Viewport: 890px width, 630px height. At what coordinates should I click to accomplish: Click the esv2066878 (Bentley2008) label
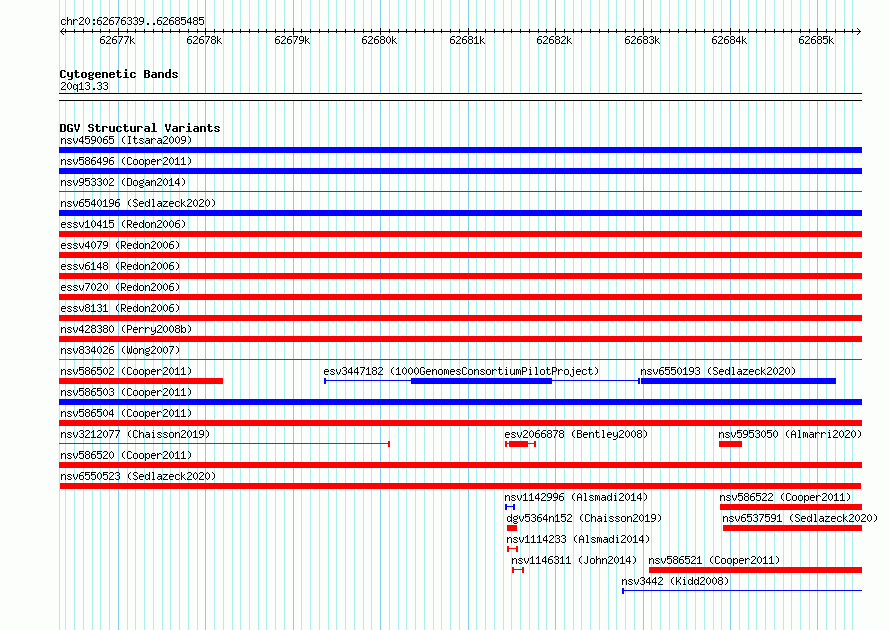pos(576,434)
